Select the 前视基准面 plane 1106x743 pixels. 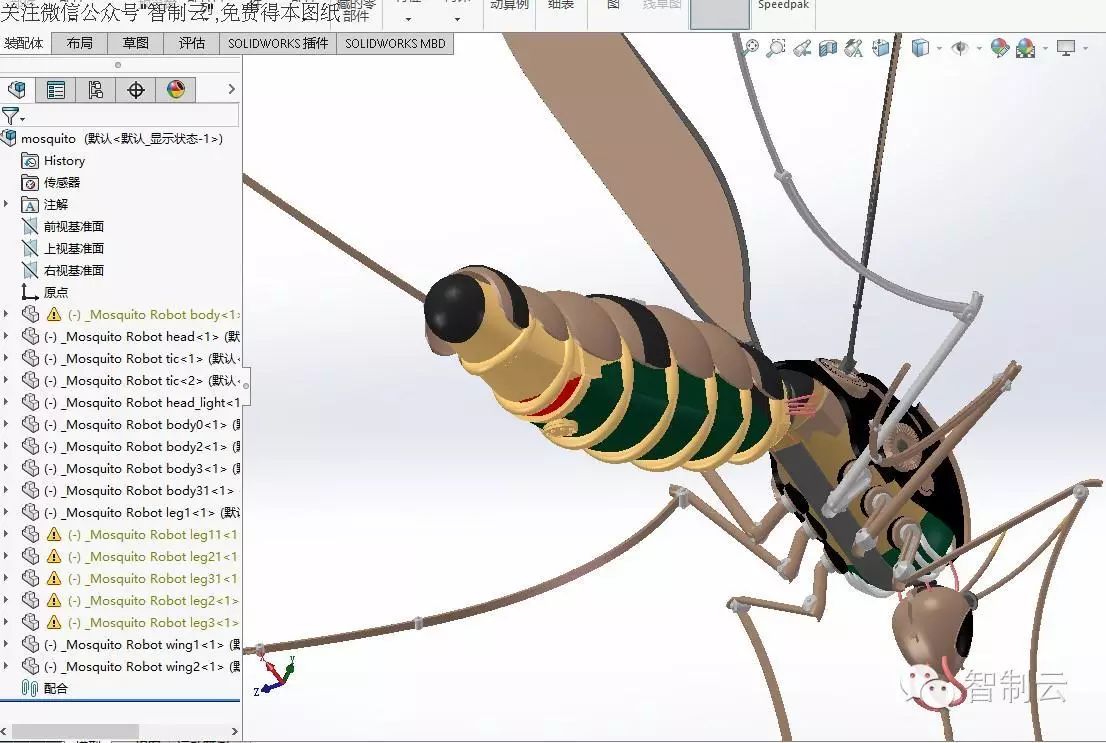63,226
